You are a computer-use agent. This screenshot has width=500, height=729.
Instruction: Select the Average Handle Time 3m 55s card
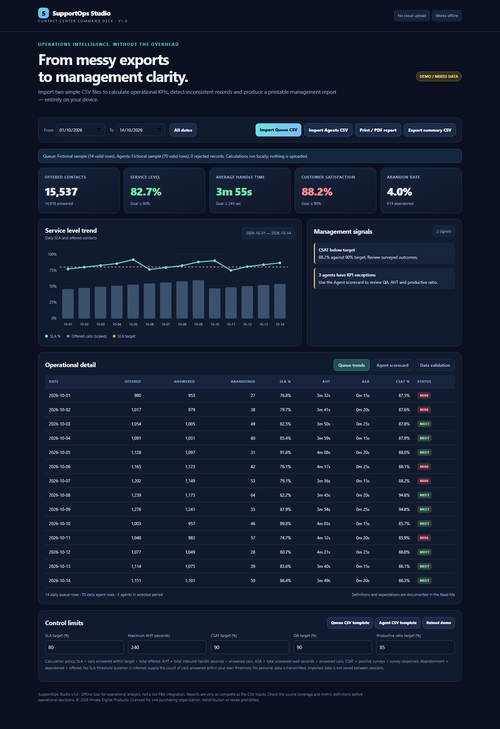pyautogui.click(x=250, y=191)
